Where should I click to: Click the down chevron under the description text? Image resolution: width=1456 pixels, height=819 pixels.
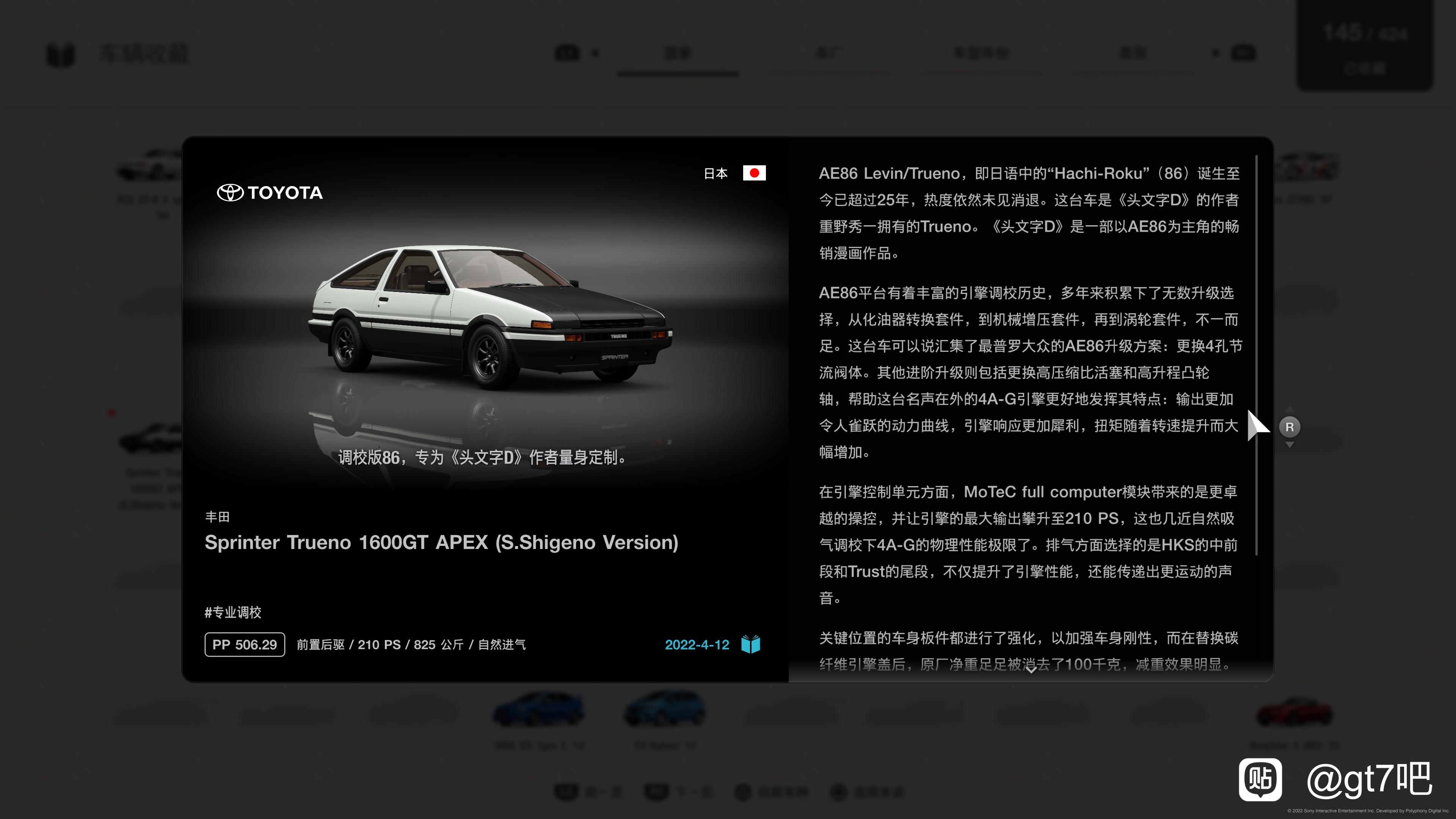[1031, 670]
